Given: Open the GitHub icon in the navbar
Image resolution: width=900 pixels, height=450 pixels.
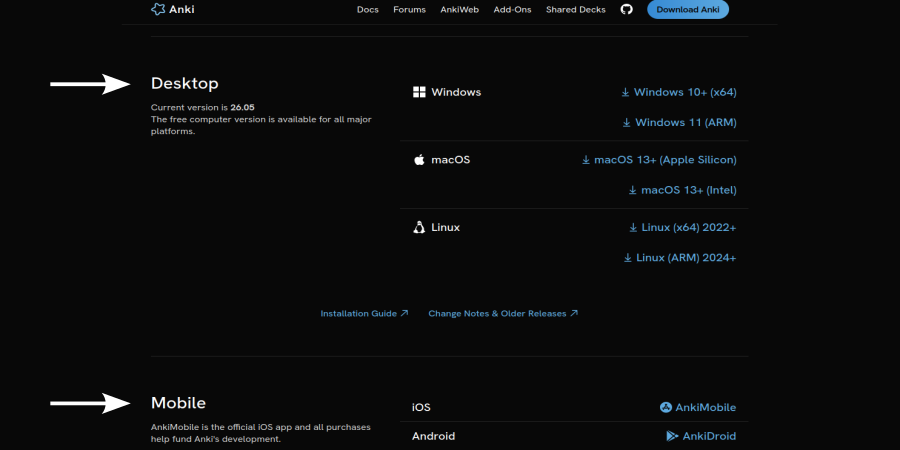Looking at the screenshot, I should (x=627, y=9).
